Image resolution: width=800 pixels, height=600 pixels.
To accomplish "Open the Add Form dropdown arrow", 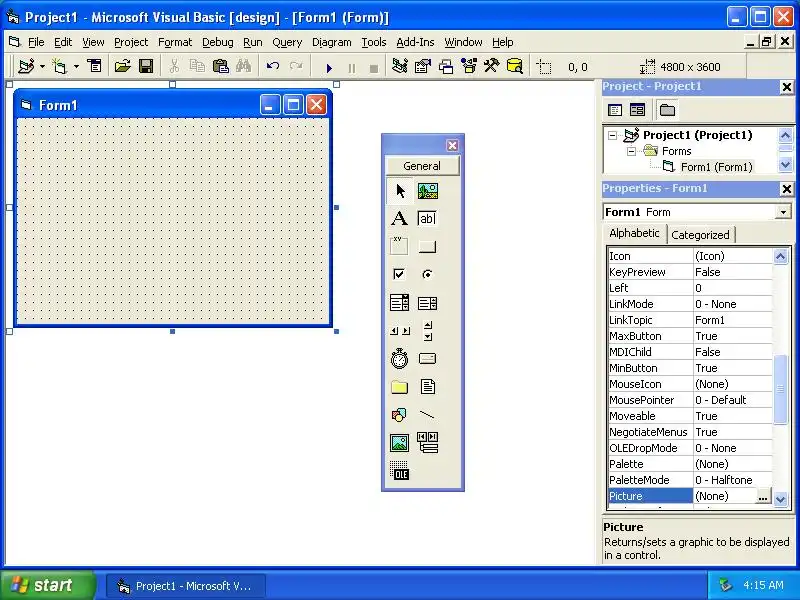I will tap(76, 66).
